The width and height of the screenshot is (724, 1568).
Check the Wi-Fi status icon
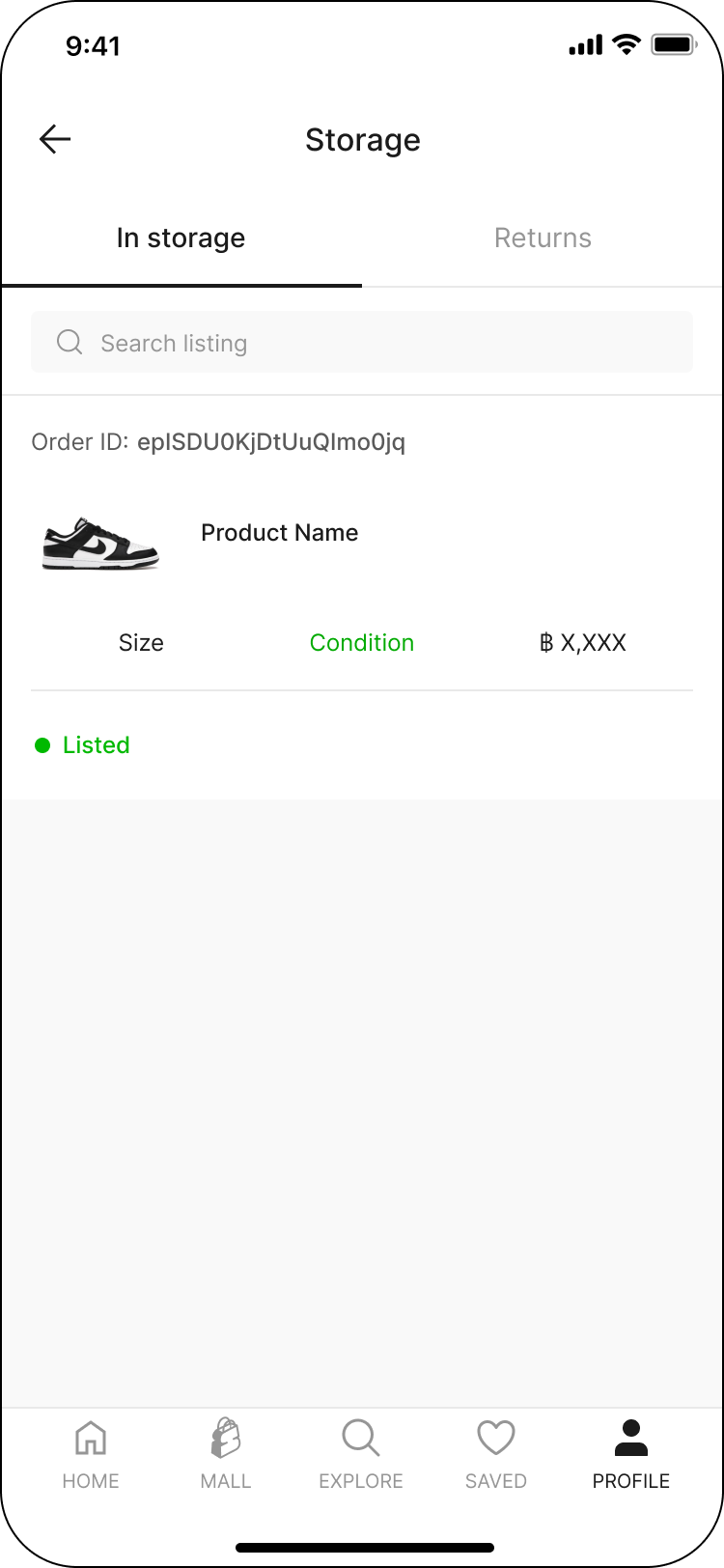627,44
